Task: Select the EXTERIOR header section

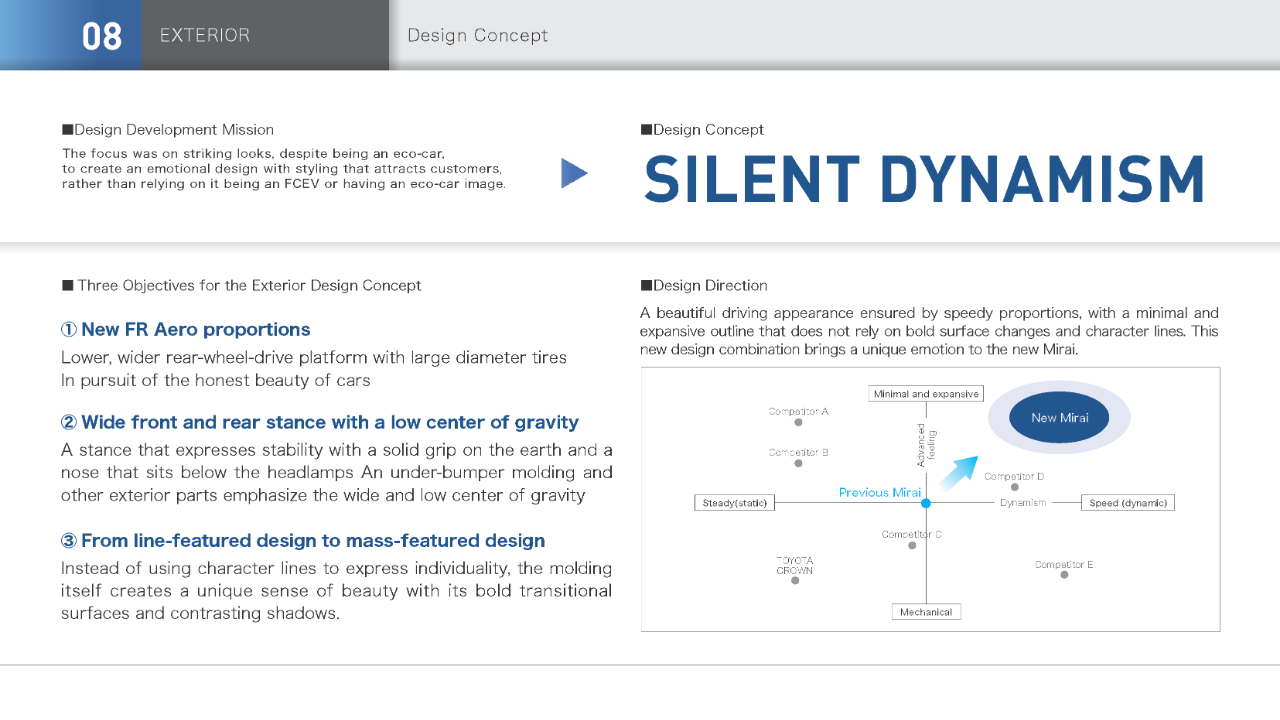Action: pyautogui.click(x=265, y=35)
